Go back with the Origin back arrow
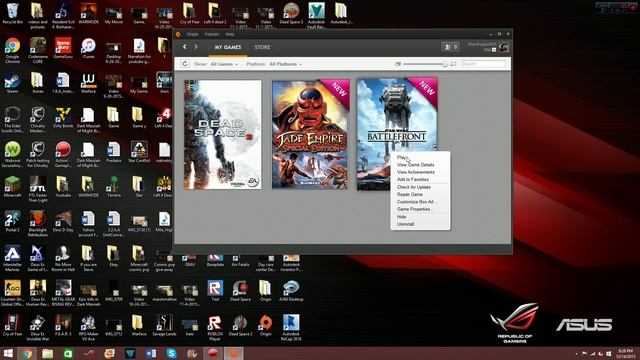The image size is (640, 360). pos(184,47)
